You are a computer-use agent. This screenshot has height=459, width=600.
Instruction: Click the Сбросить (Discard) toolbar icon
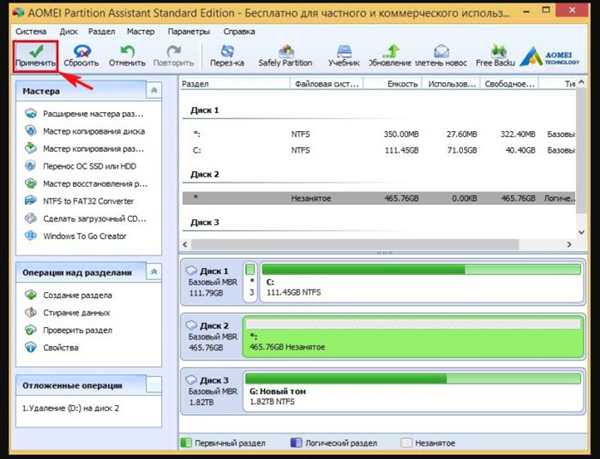81,56
